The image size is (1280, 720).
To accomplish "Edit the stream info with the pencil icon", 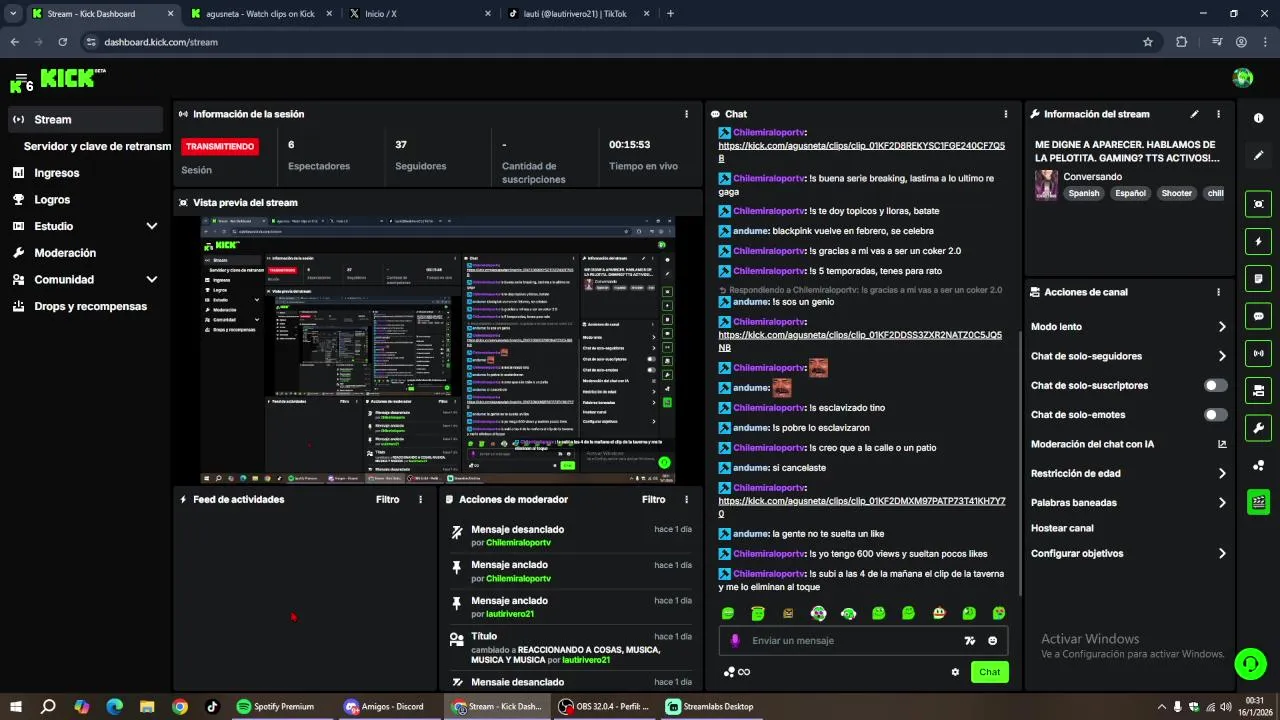I will 1194,114.
